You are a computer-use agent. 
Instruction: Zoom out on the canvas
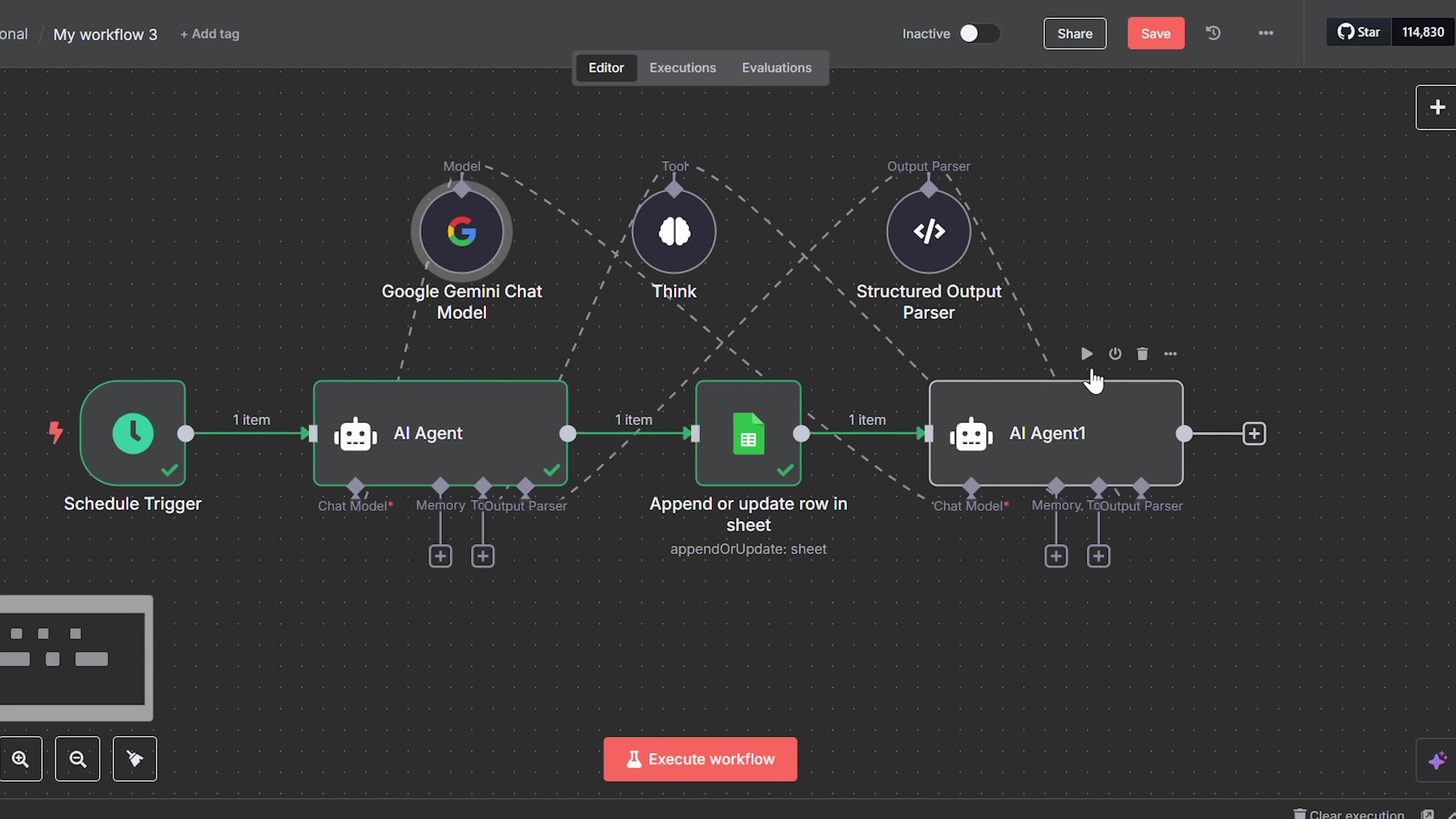point(77,758)
